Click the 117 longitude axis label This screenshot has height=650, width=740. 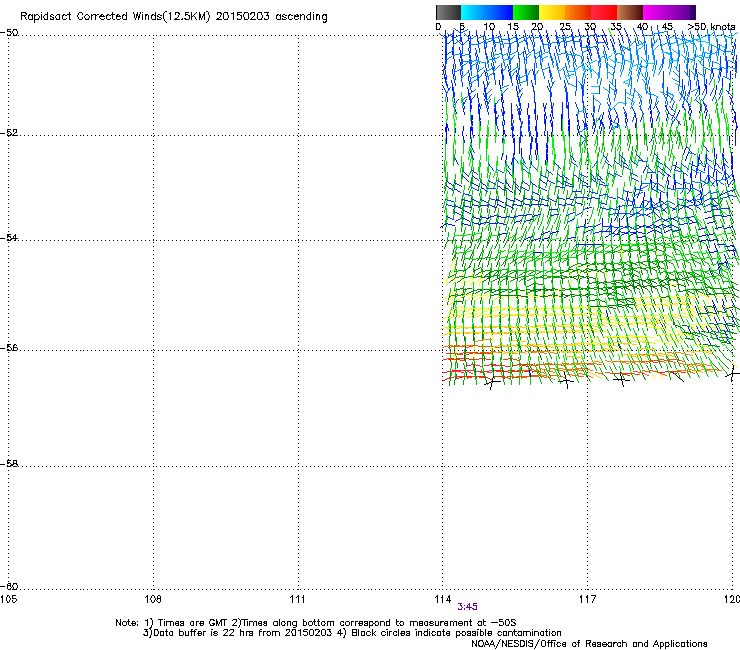coord(587,599)
